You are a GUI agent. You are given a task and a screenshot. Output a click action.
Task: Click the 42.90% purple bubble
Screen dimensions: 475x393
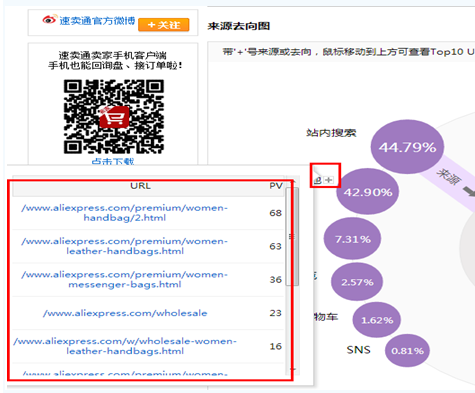coord(368,192)
